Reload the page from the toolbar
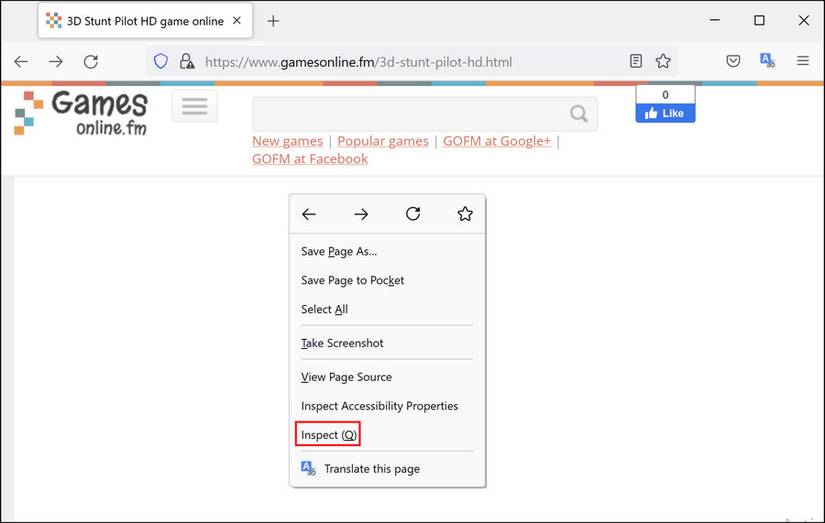Image resolution: width=825 pixels, height=523 pixels. click(91, 62)
